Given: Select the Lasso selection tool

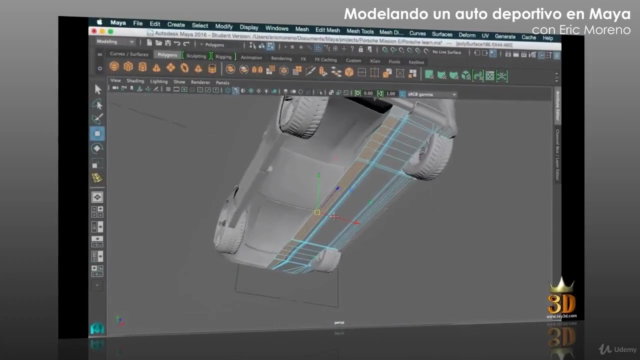Looking at the screenshot, I should 97,104.
